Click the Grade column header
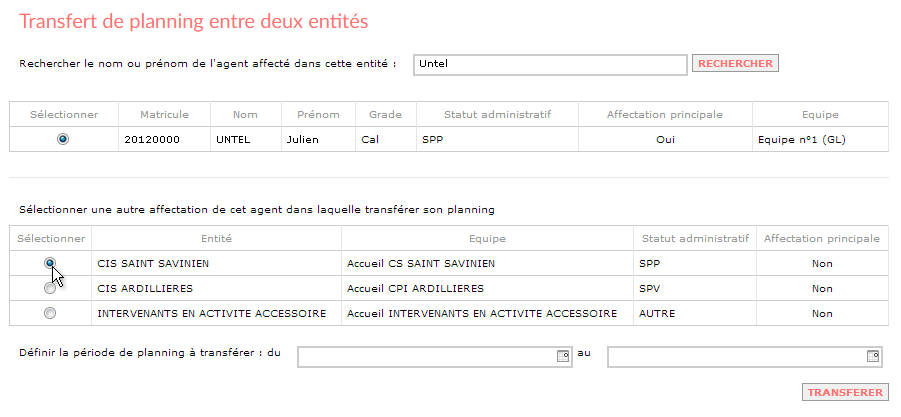This screenshot has width=901, height=417. 386,114
